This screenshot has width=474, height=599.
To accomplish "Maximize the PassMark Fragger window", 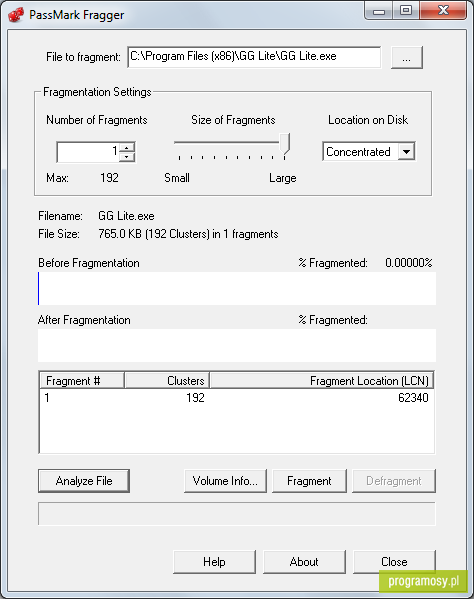I will point(406,11).
